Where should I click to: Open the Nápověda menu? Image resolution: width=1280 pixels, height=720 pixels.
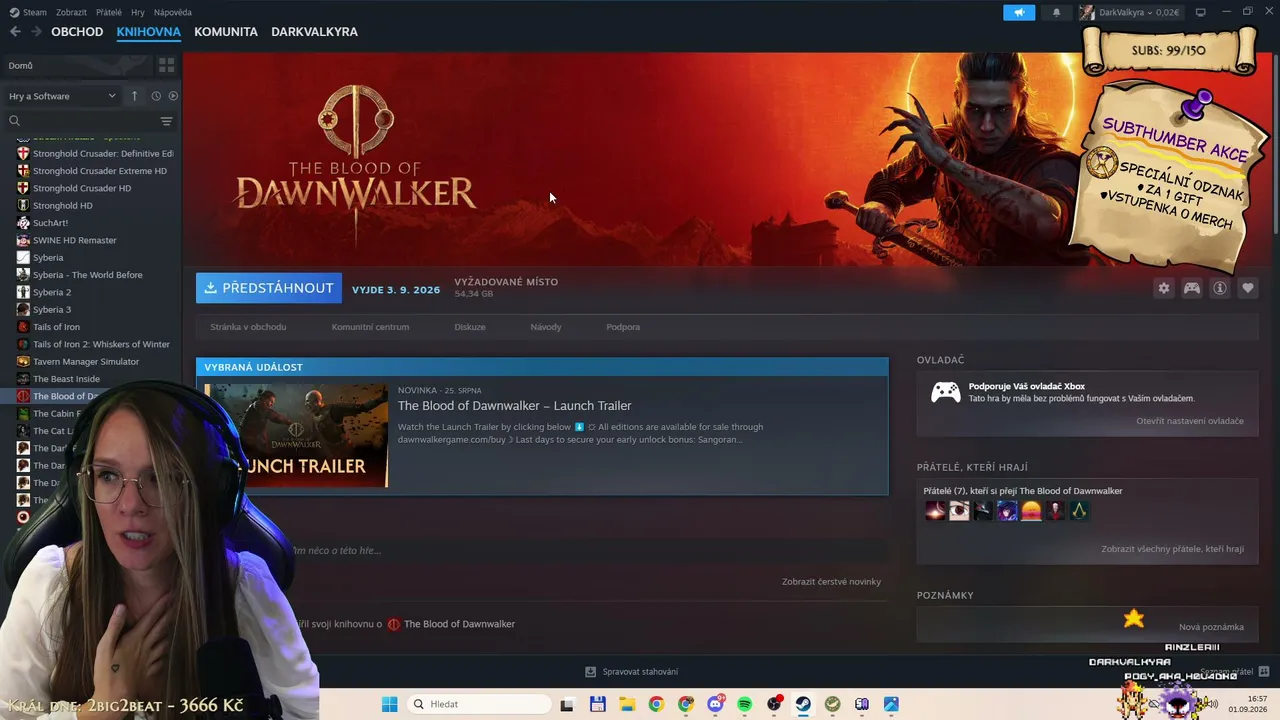coord(173,12)
